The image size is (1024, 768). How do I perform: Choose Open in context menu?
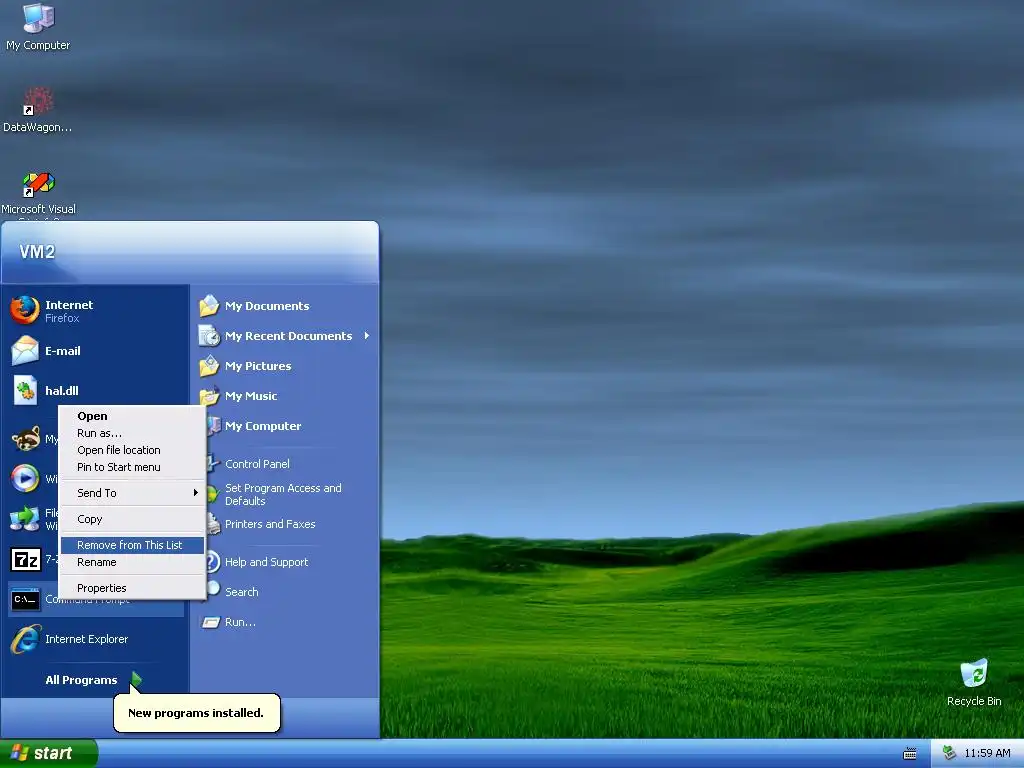coord(133,416)
